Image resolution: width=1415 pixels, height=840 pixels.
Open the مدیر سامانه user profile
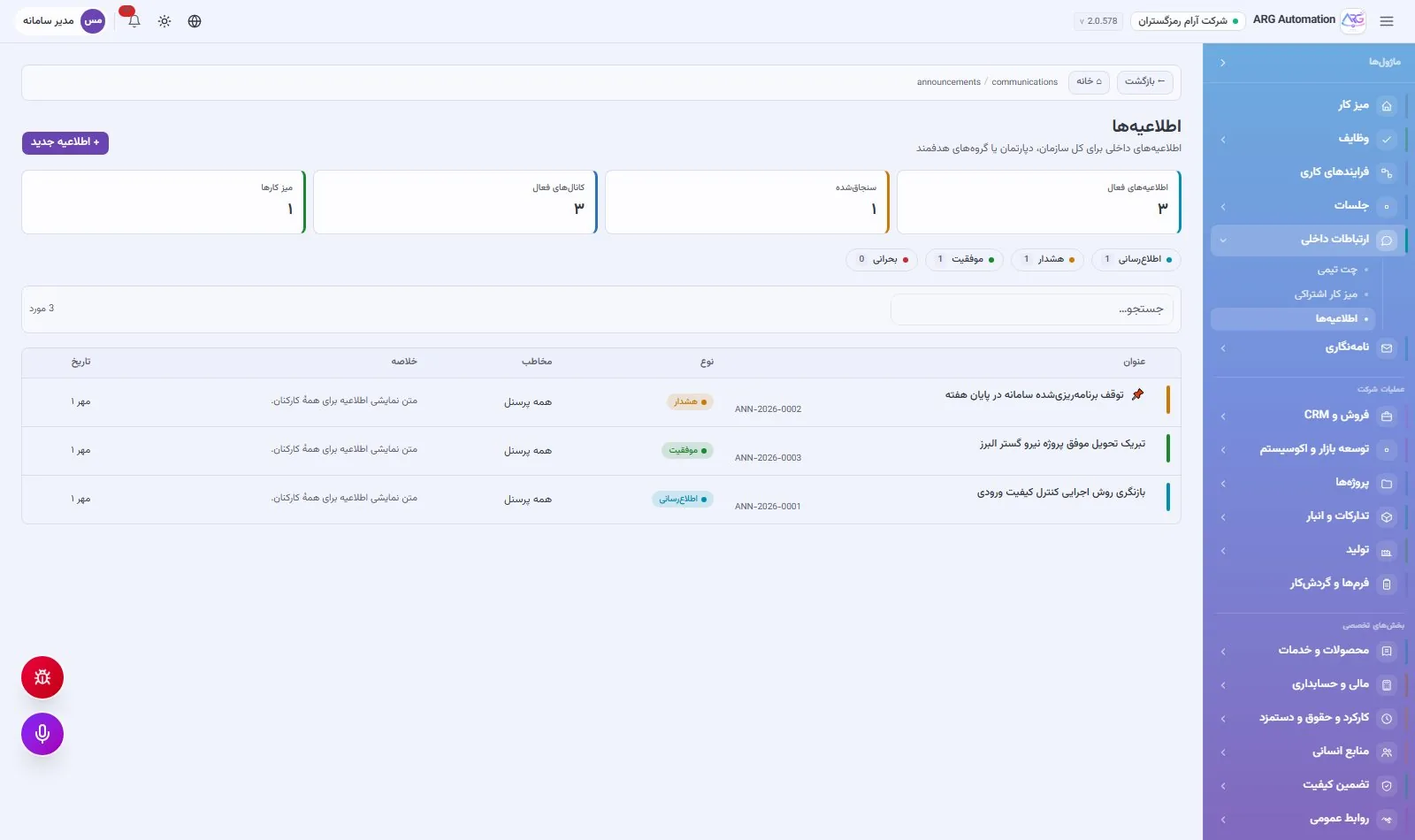[x=62, y=21]
